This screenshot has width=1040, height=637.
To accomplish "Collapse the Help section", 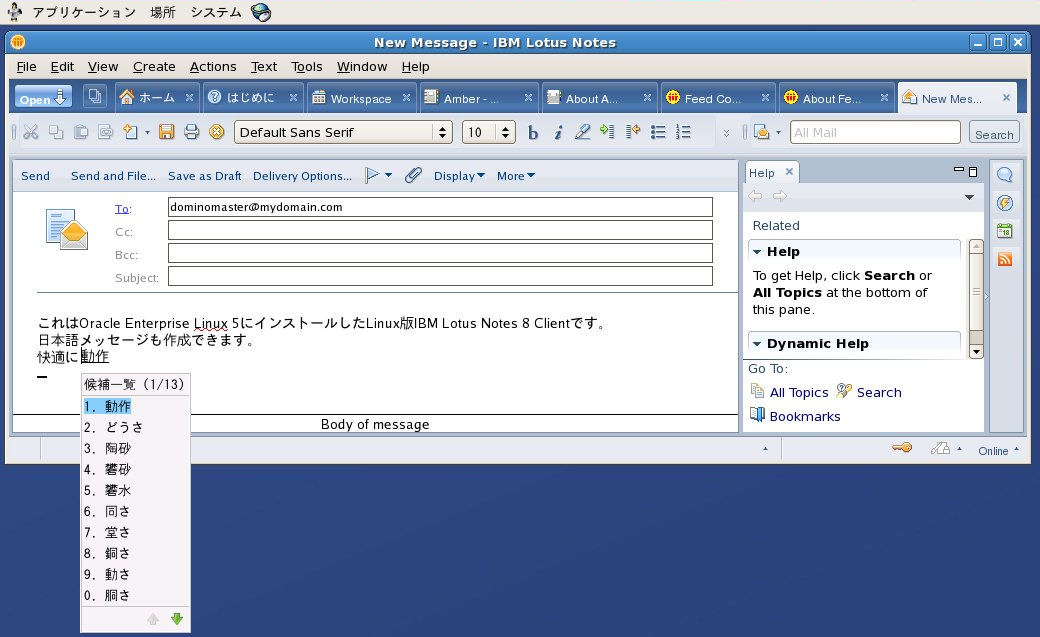I will [x=757, y=251].
